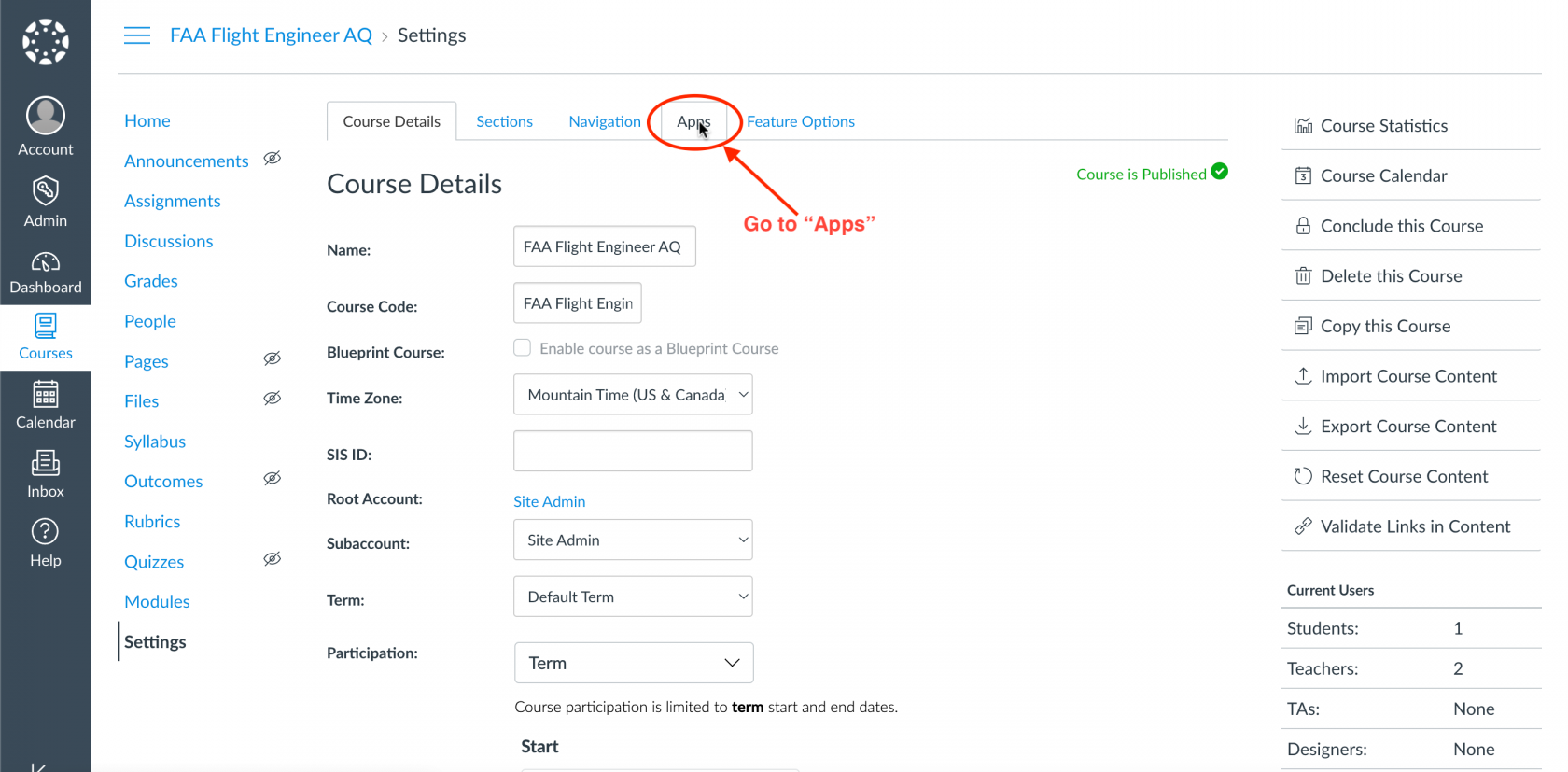
Task: Switch to the Feature Options tab
Action: [x=801, y=121]
